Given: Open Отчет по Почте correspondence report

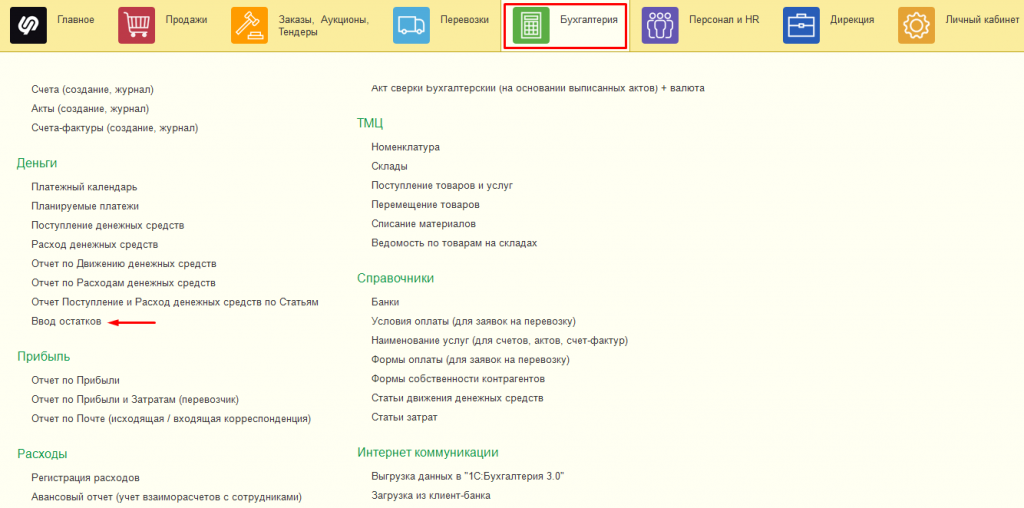Looking at the screenshot, I should [x=171, y=419].
